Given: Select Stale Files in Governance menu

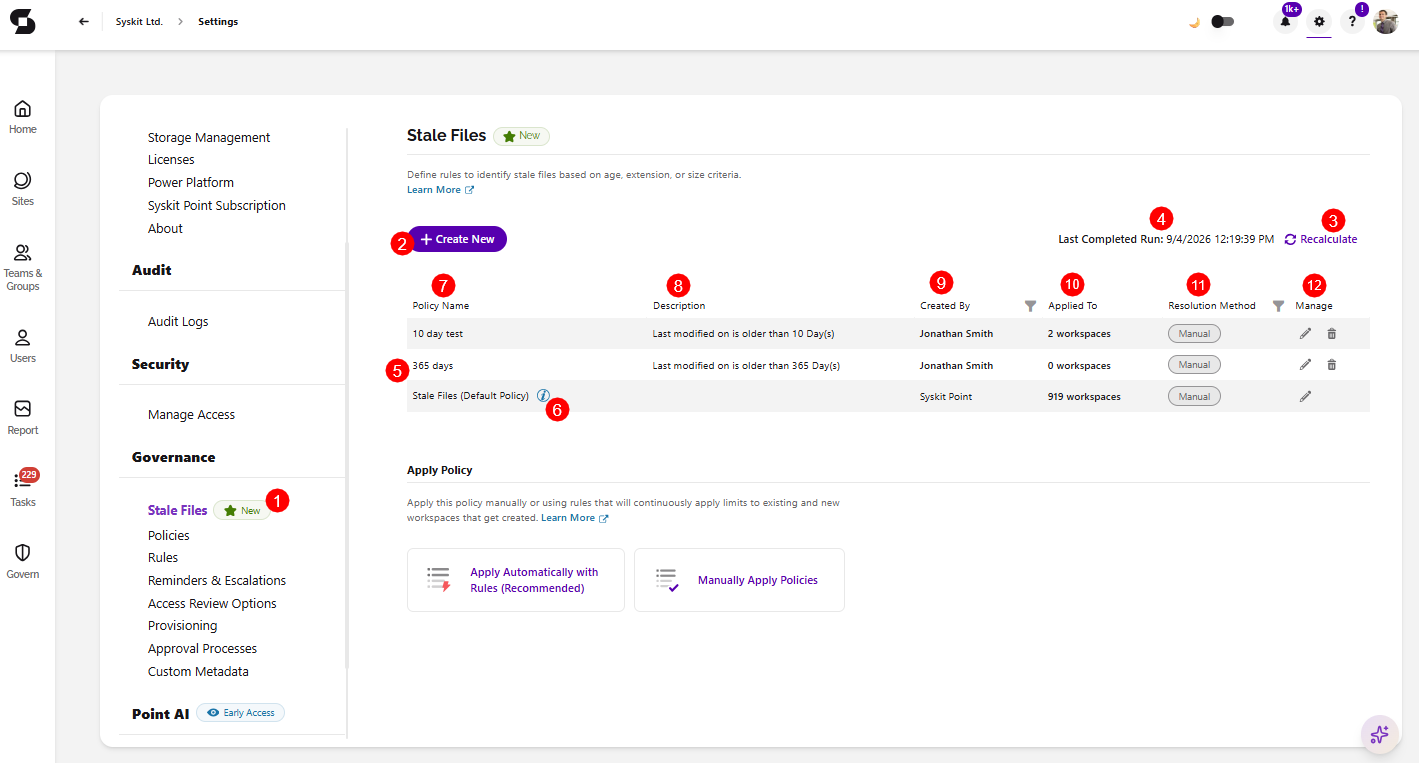Looking at the screenshot, I should pos(178,510).
